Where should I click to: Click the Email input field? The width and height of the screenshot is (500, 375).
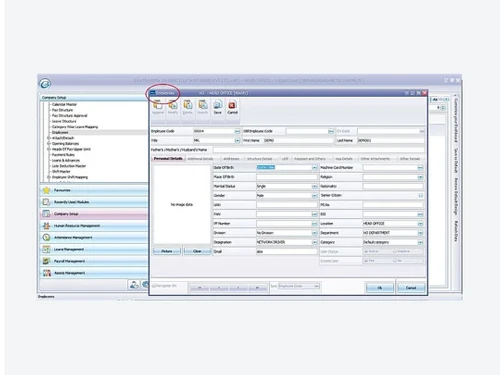click(x=286, y=252)
